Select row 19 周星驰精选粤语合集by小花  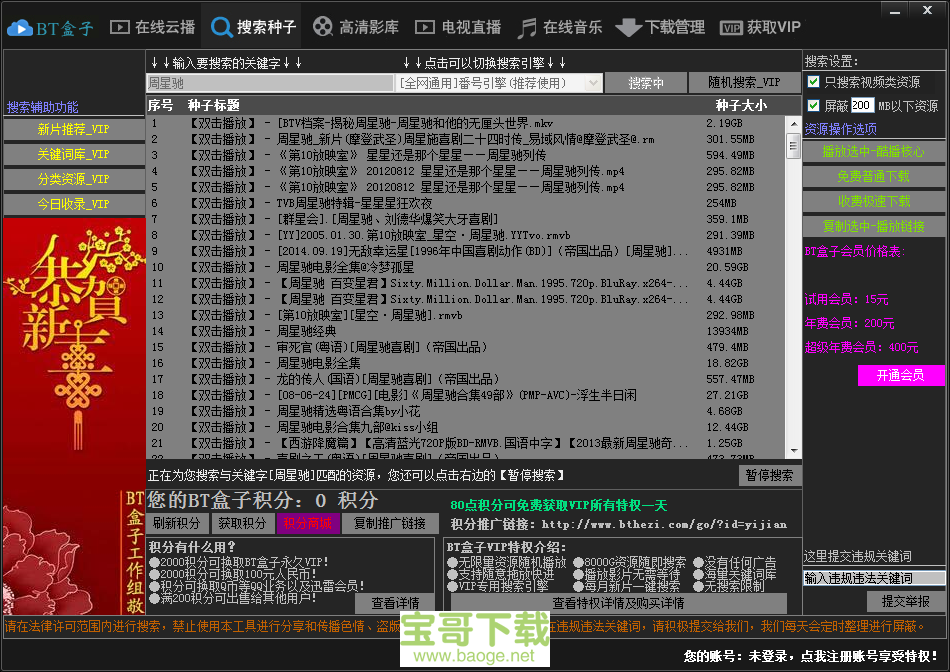466,411
